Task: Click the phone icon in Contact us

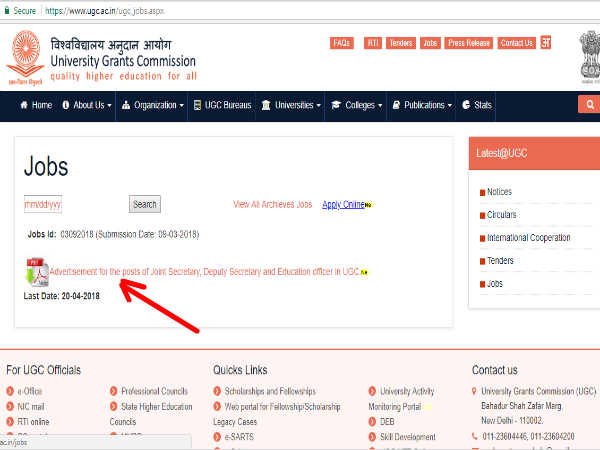Action: 474,436
